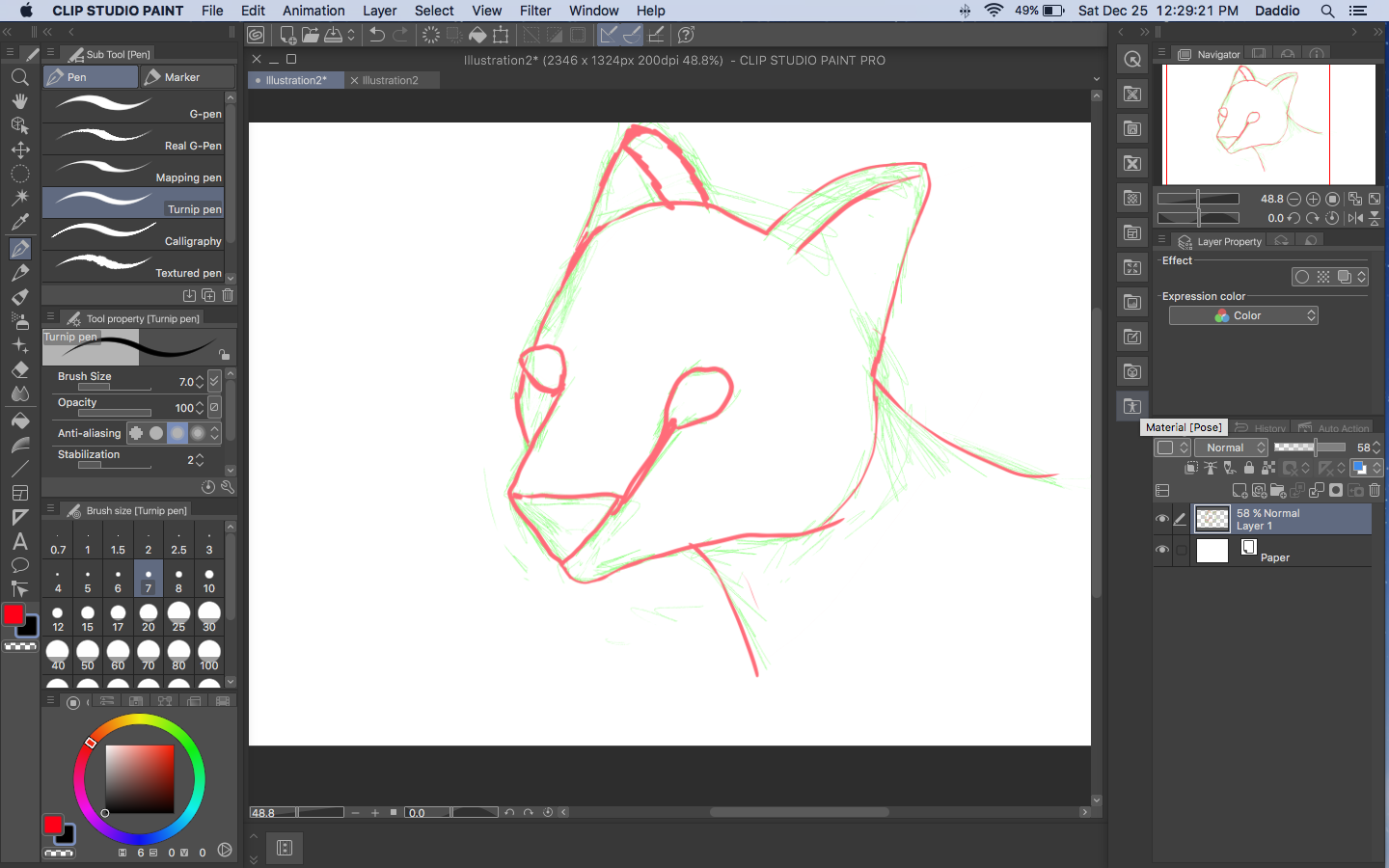This screenshot has width=1389, height=868.
Task: Open the Material Pose panel icon
Action: [x=1132, y=406]
